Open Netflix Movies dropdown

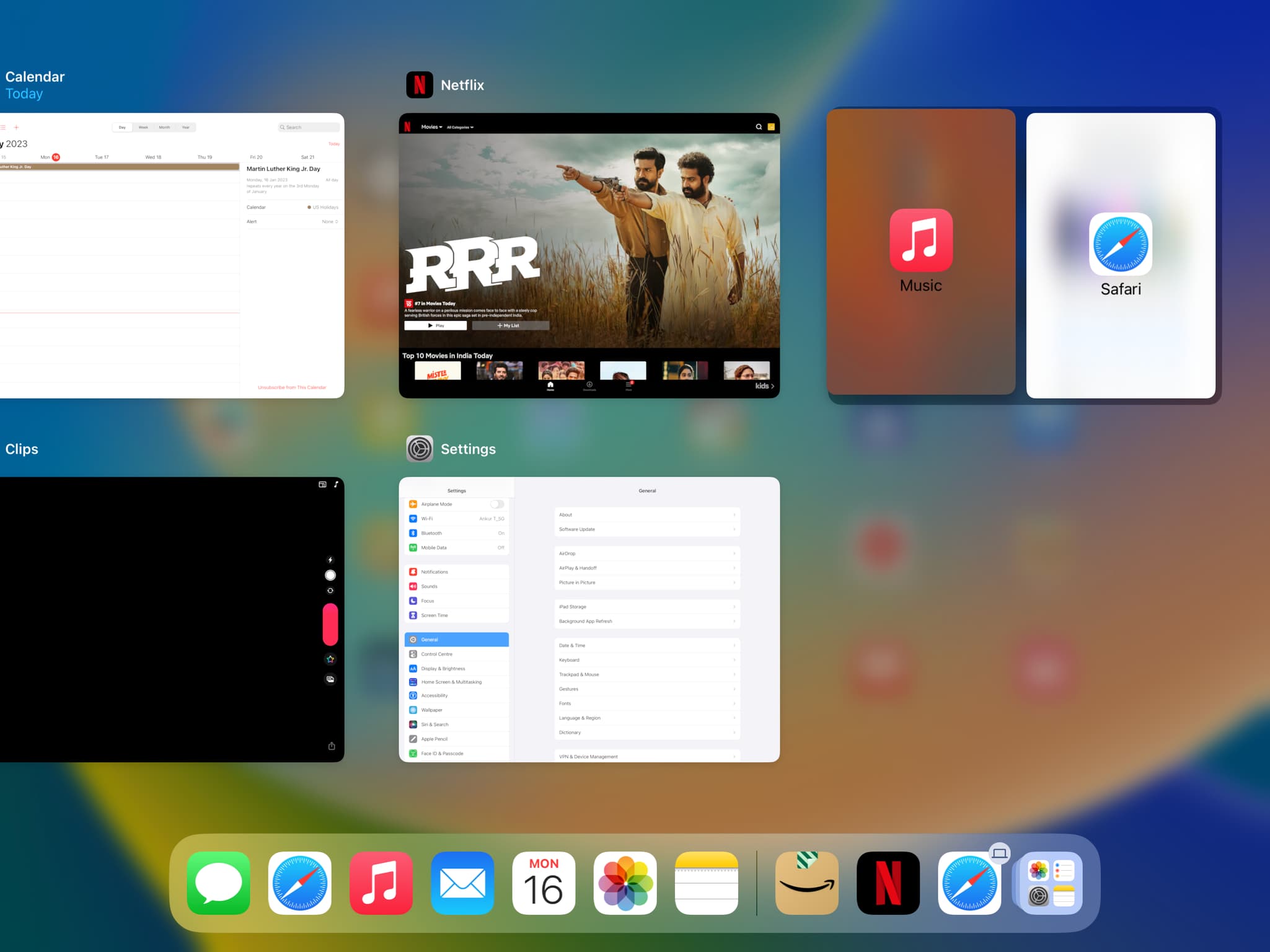pos(431,127)
